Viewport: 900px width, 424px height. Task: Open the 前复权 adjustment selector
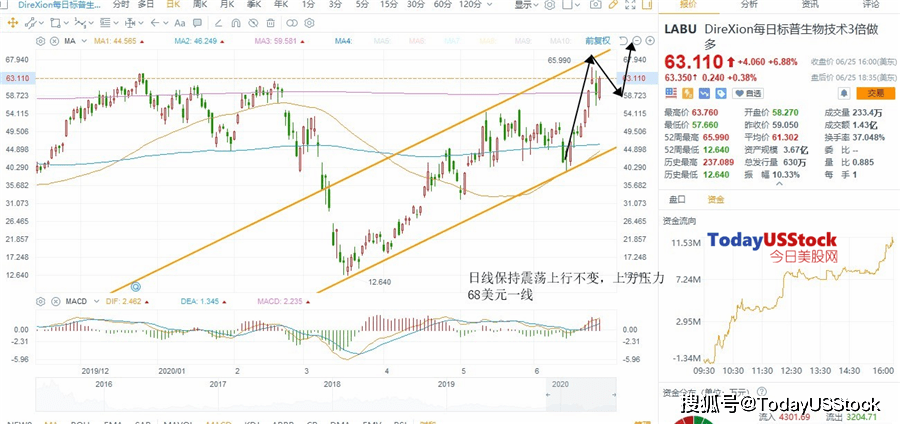pos(598,41)
